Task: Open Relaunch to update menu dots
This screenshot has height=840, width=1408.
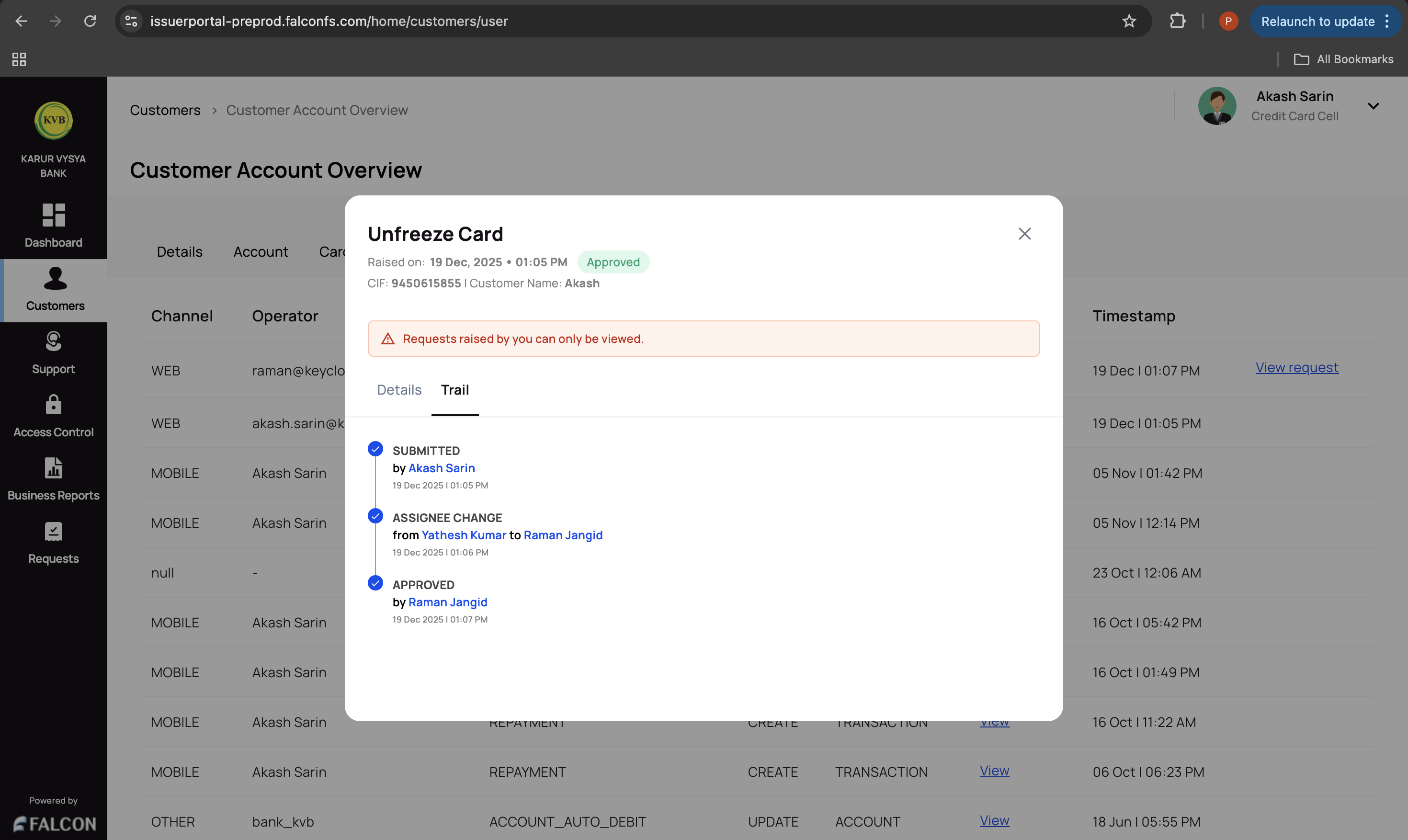Action: point(1387,22)
